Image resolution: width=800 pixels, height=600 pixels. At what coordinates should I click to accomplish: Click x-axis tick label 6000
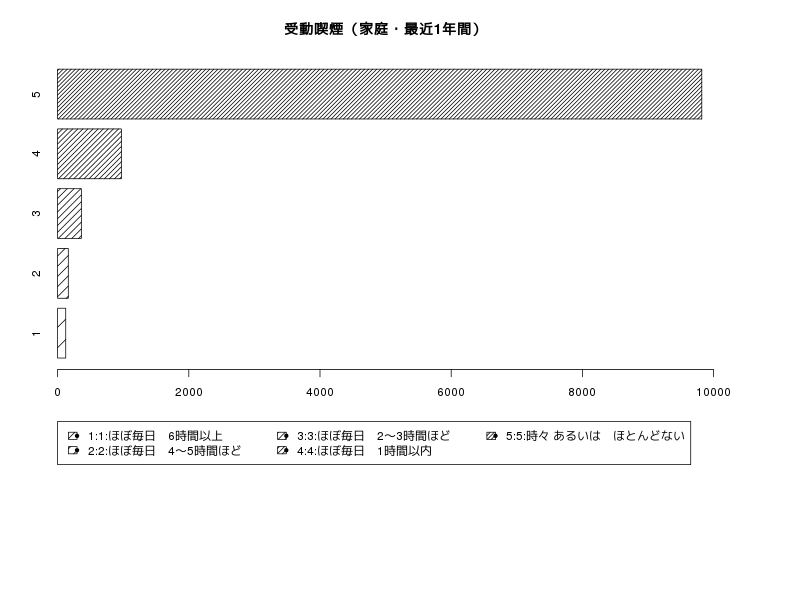(x=451, y=392)
